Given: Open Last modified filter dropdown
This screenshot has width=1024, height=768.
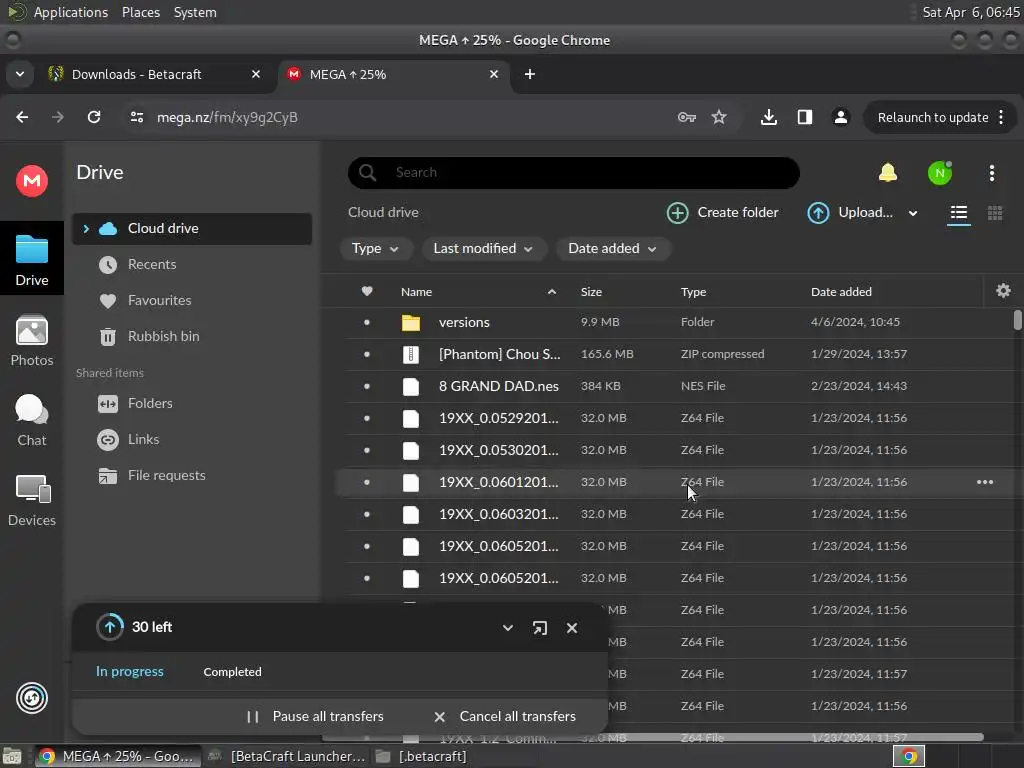Looking at the screenshot, I should pyautogui.click(x=483, y=249).
